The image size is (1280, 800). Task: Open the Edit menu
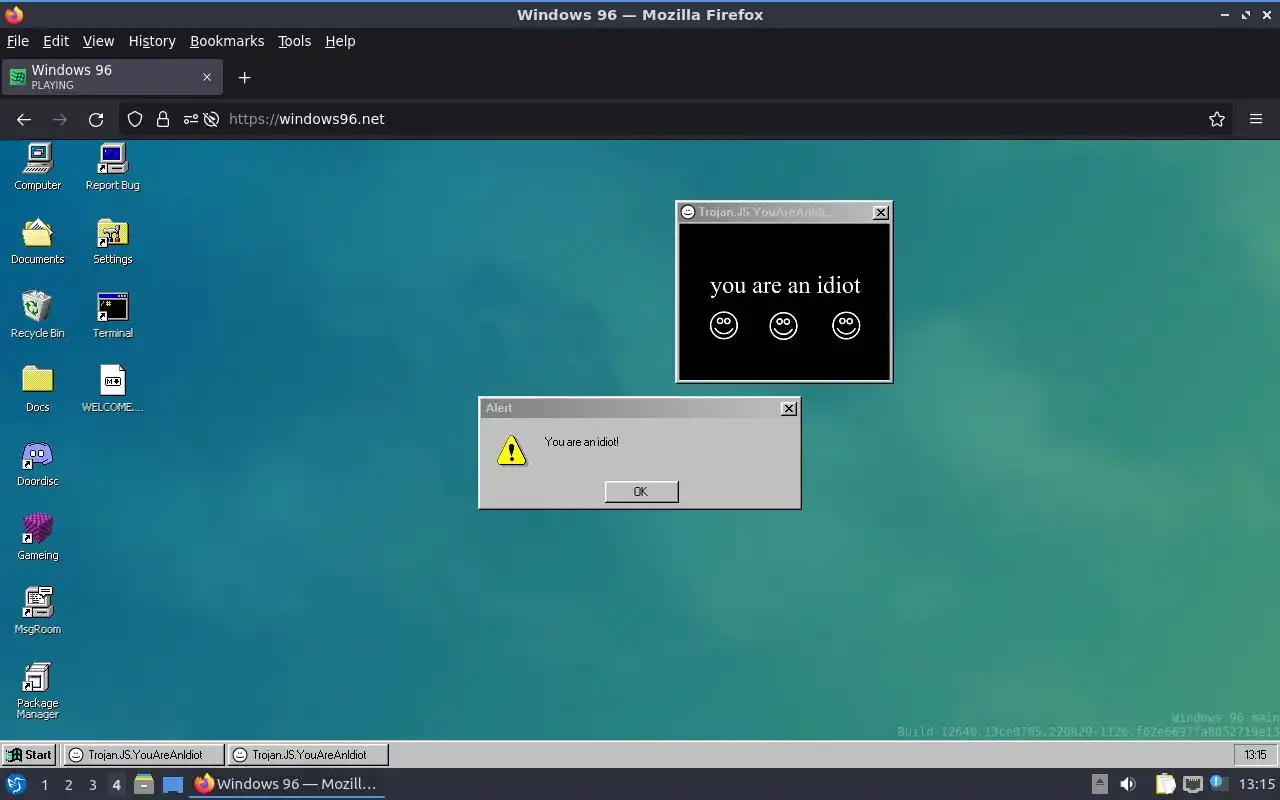click(56, 41)
